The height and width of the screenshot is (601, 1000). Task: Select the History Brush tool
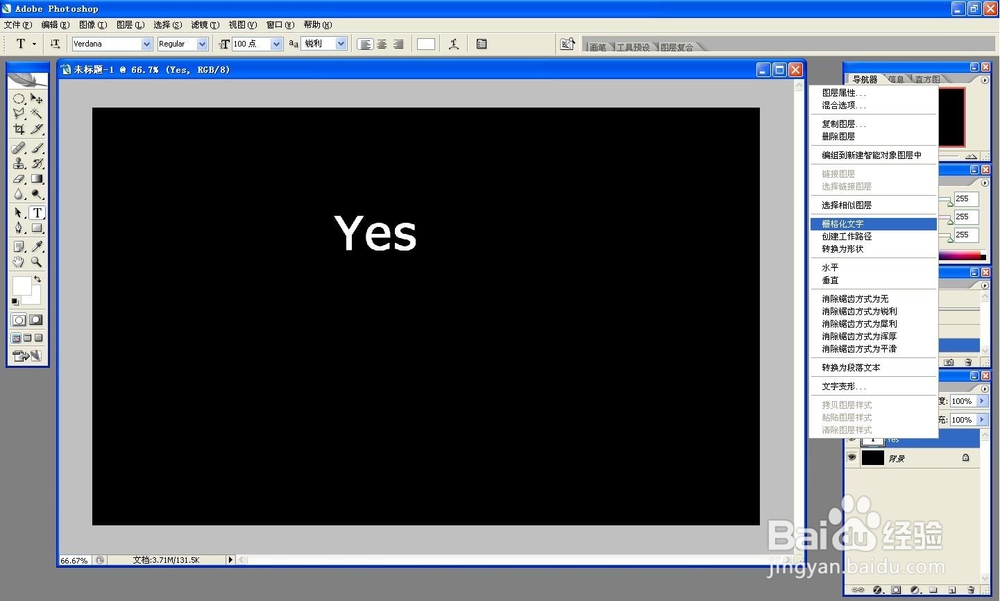36,163
